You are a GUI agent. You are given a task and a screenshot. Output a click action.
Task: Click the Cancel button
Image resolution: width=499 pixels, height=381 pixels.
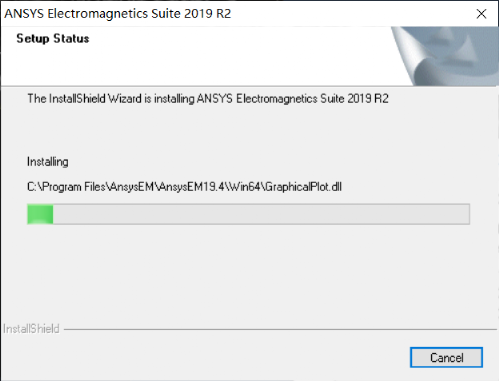click(446, 357)
